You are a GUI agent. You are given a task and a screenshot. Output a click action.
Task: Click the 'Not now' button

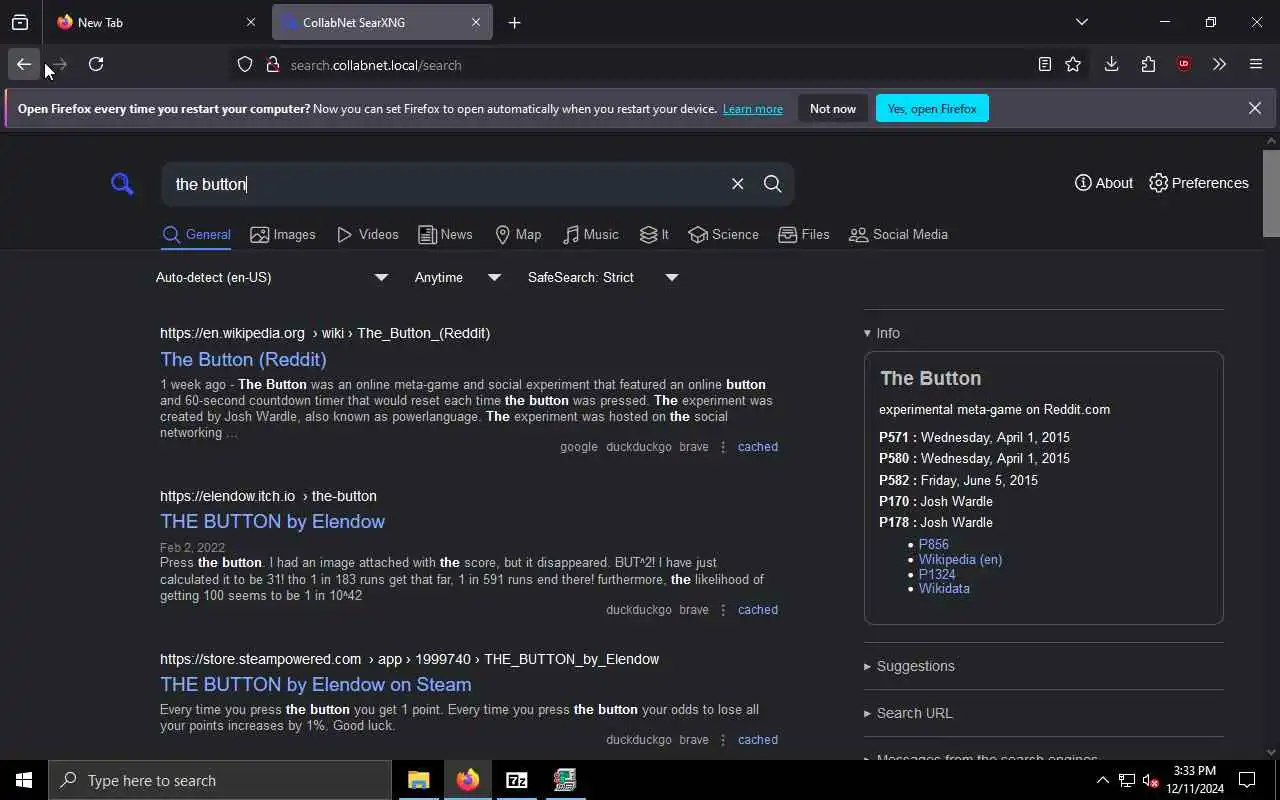click(x=833, y=109)
